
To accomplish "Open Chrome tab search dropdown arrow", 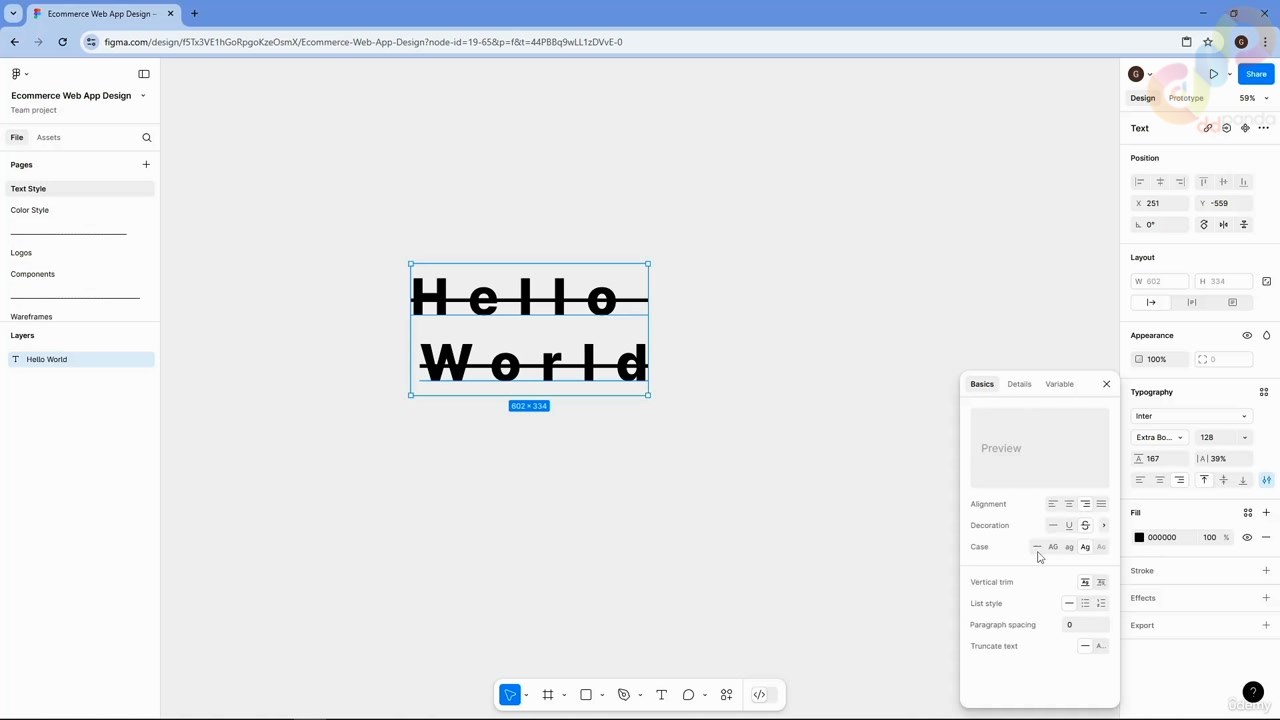I will [x=14, y=14].
